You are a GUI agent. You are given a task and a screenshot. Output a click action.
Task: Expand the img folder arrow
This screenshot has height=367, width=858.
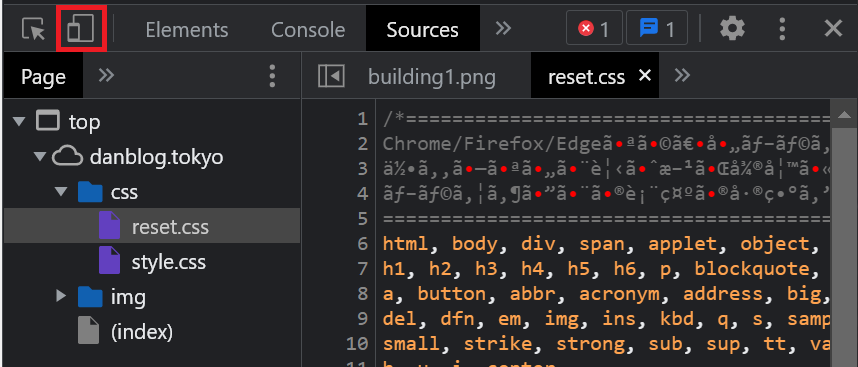click(61, 297)
